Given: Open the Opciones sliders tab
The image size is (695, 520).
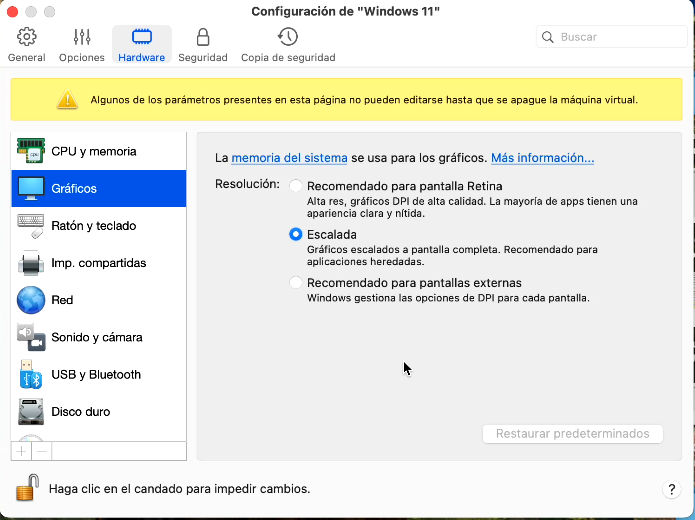Looking at the screenshot, I should (82, 37).
